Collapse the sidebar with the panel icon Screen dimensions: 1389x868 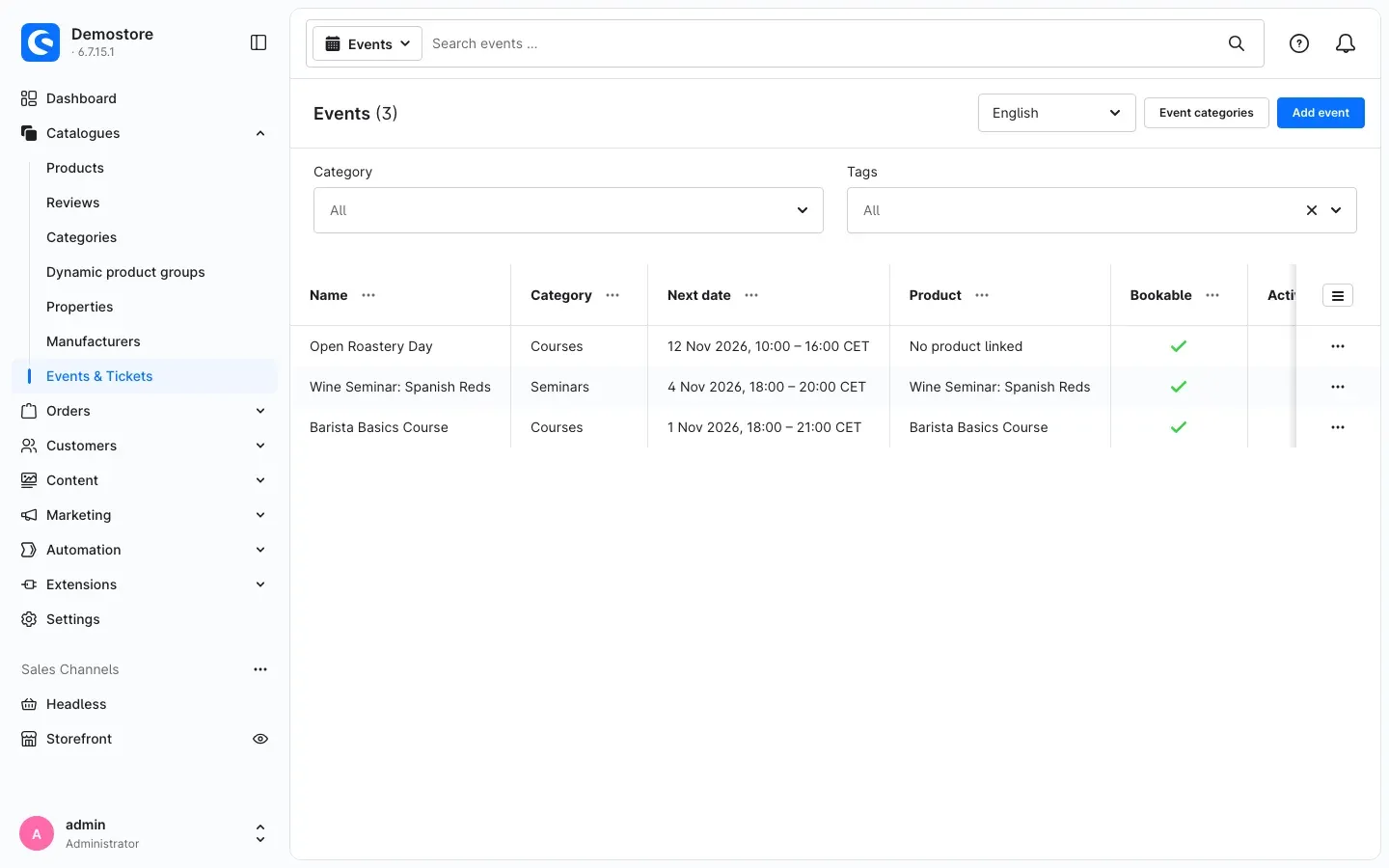[x=259, y=42]
